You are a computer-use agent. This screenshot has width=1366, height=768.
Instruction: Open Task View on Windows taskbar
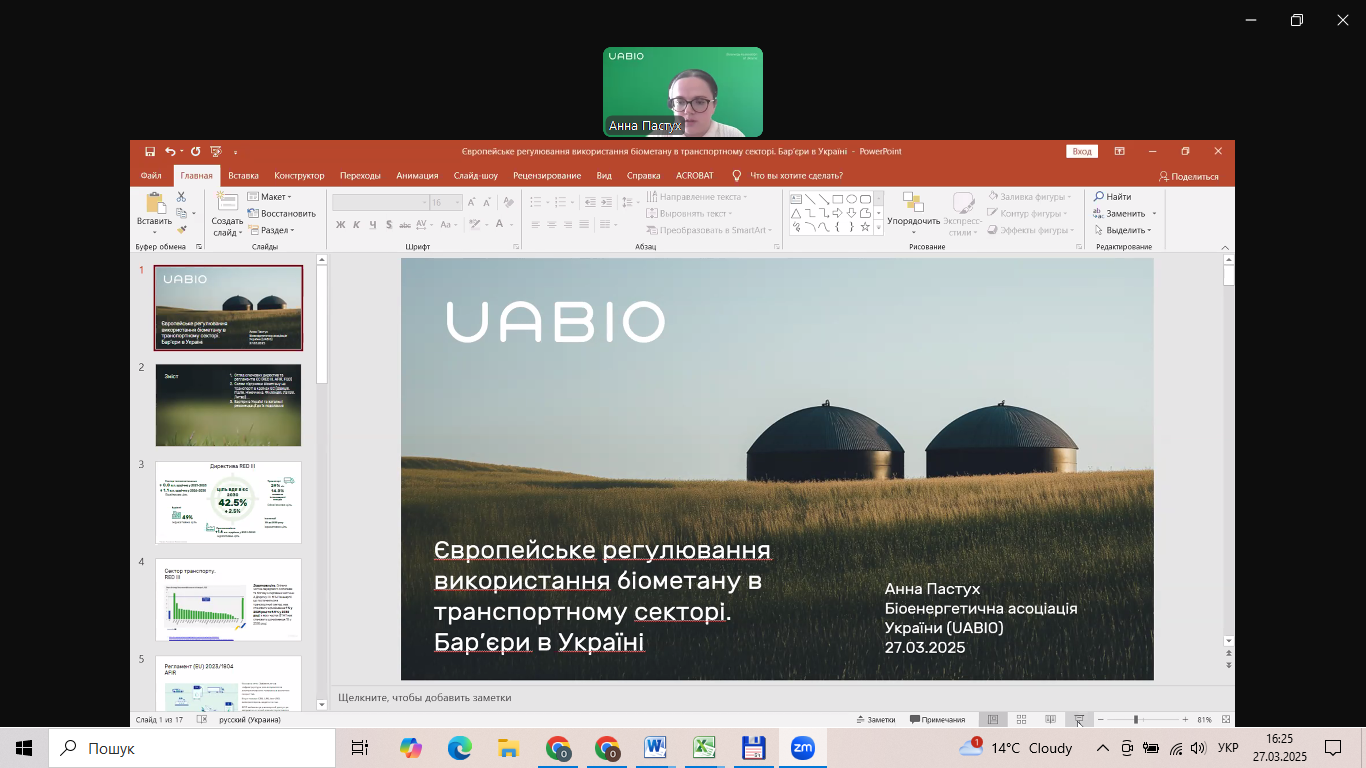pyautogui.click(x=360, y=747)
